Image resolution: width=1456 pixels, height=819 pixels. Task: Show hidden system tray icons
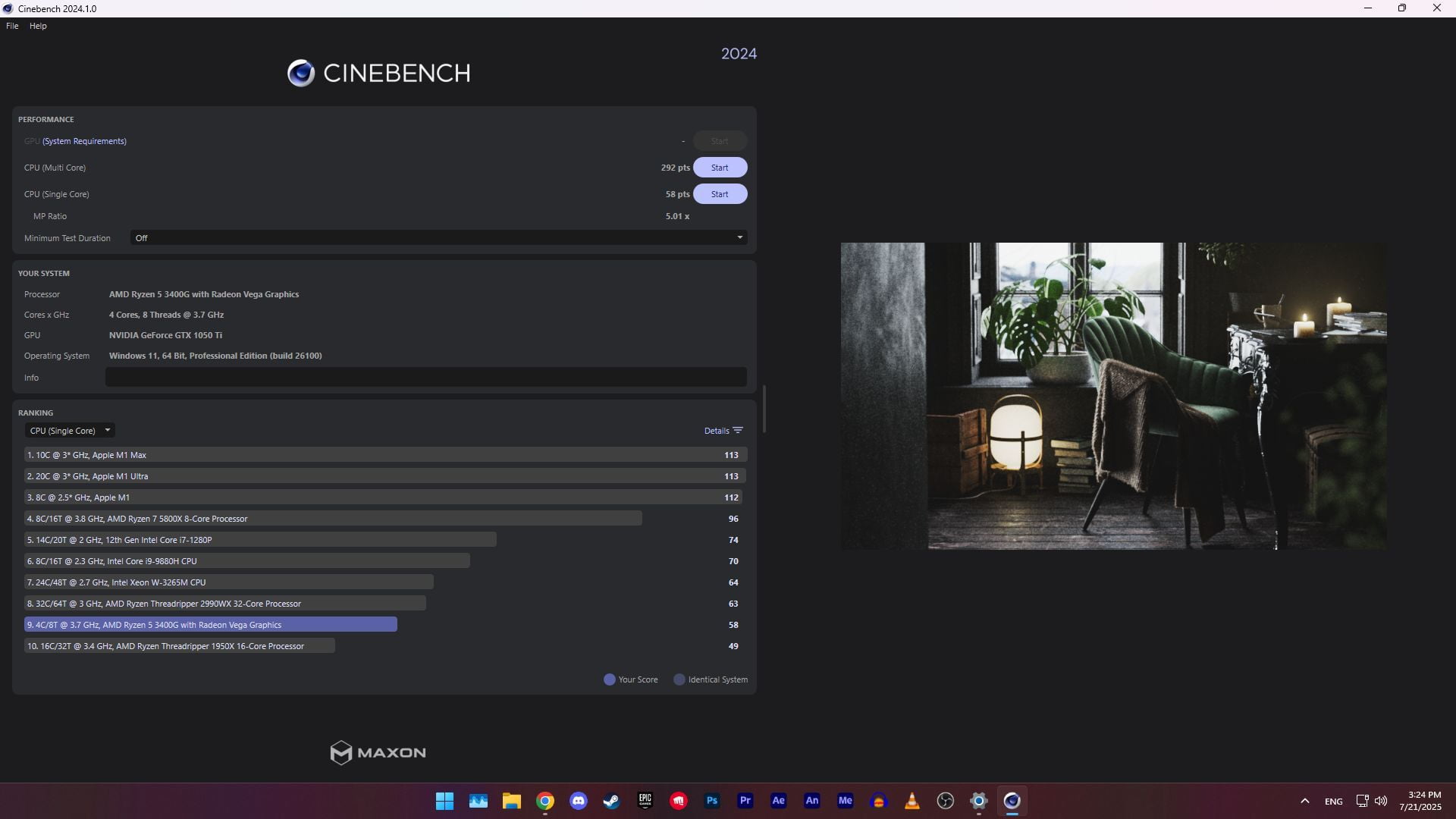pyautogui.click(x=1305, y=801)
